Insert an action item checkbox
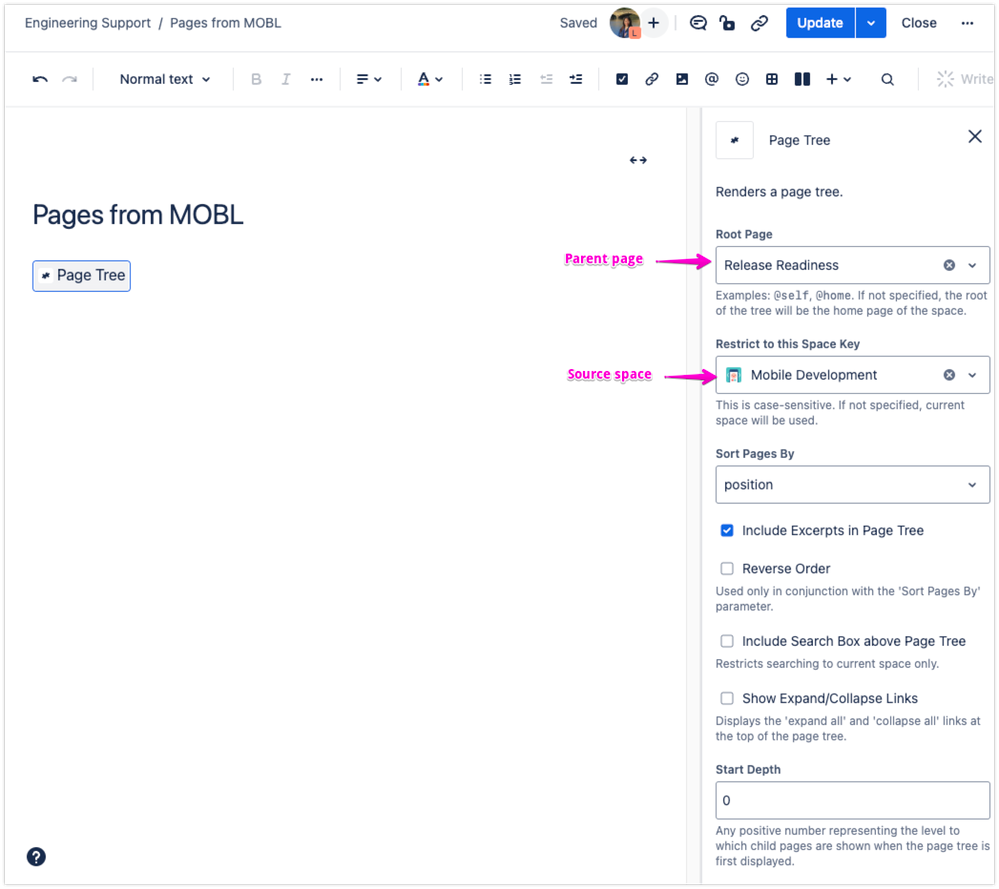 (x=622, y=79)
